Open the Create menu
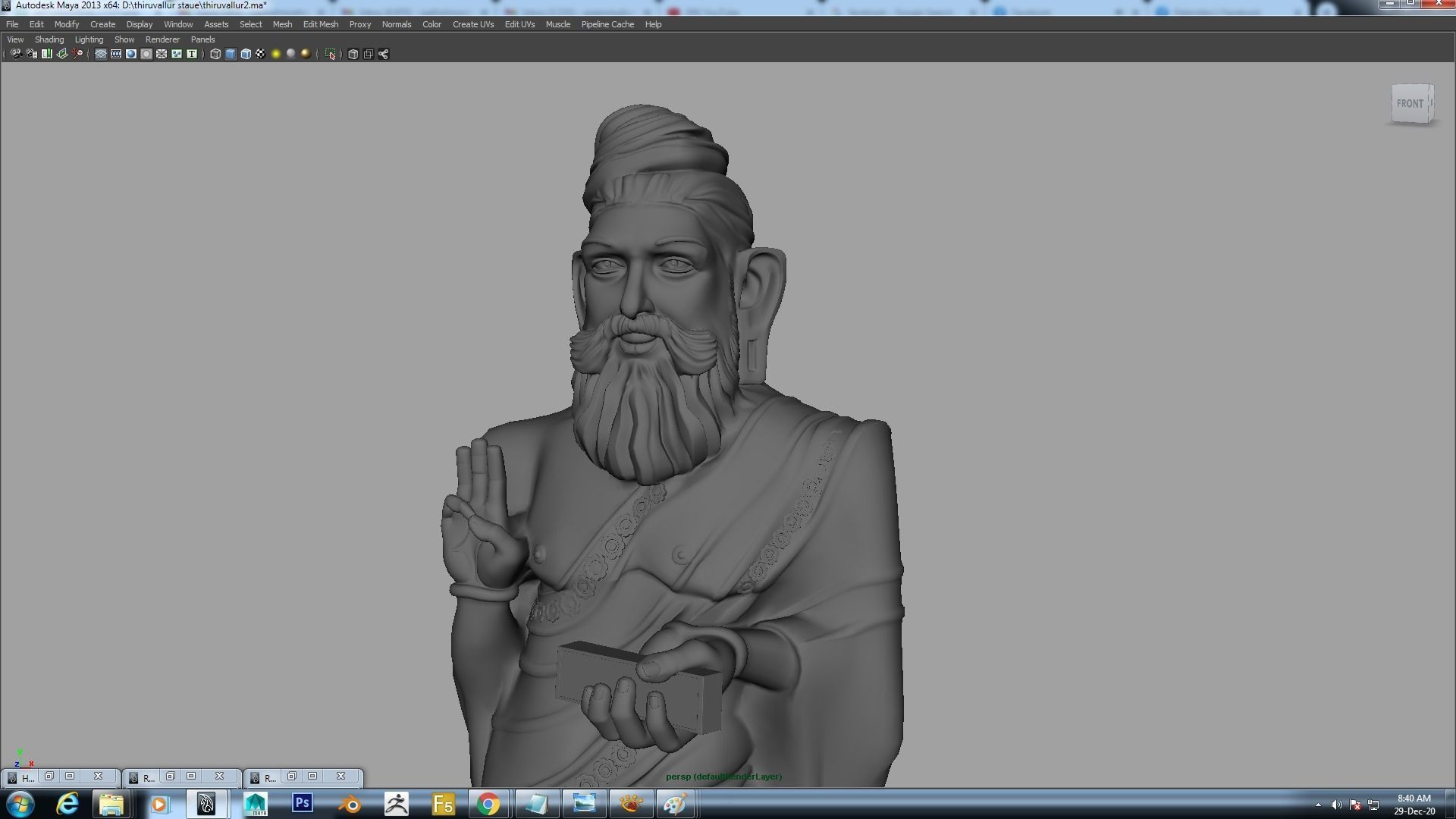Screen dimensions: 1456x819 (102, 24)
